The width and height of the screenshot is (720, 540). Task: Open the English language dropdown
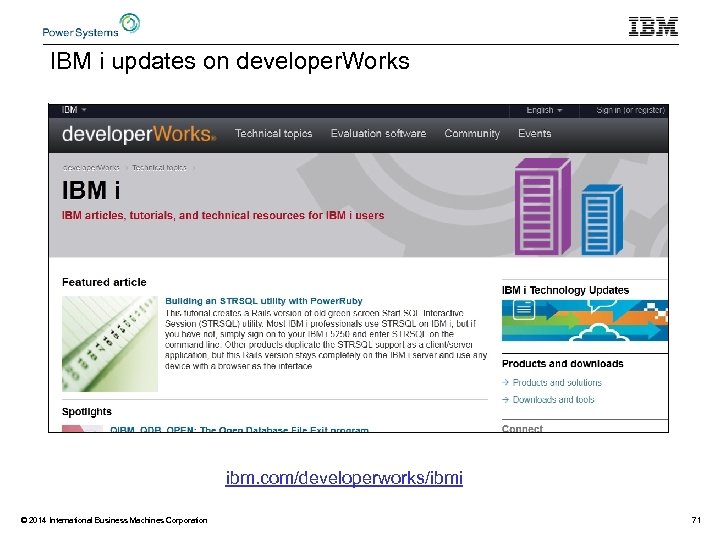[544, 110]
